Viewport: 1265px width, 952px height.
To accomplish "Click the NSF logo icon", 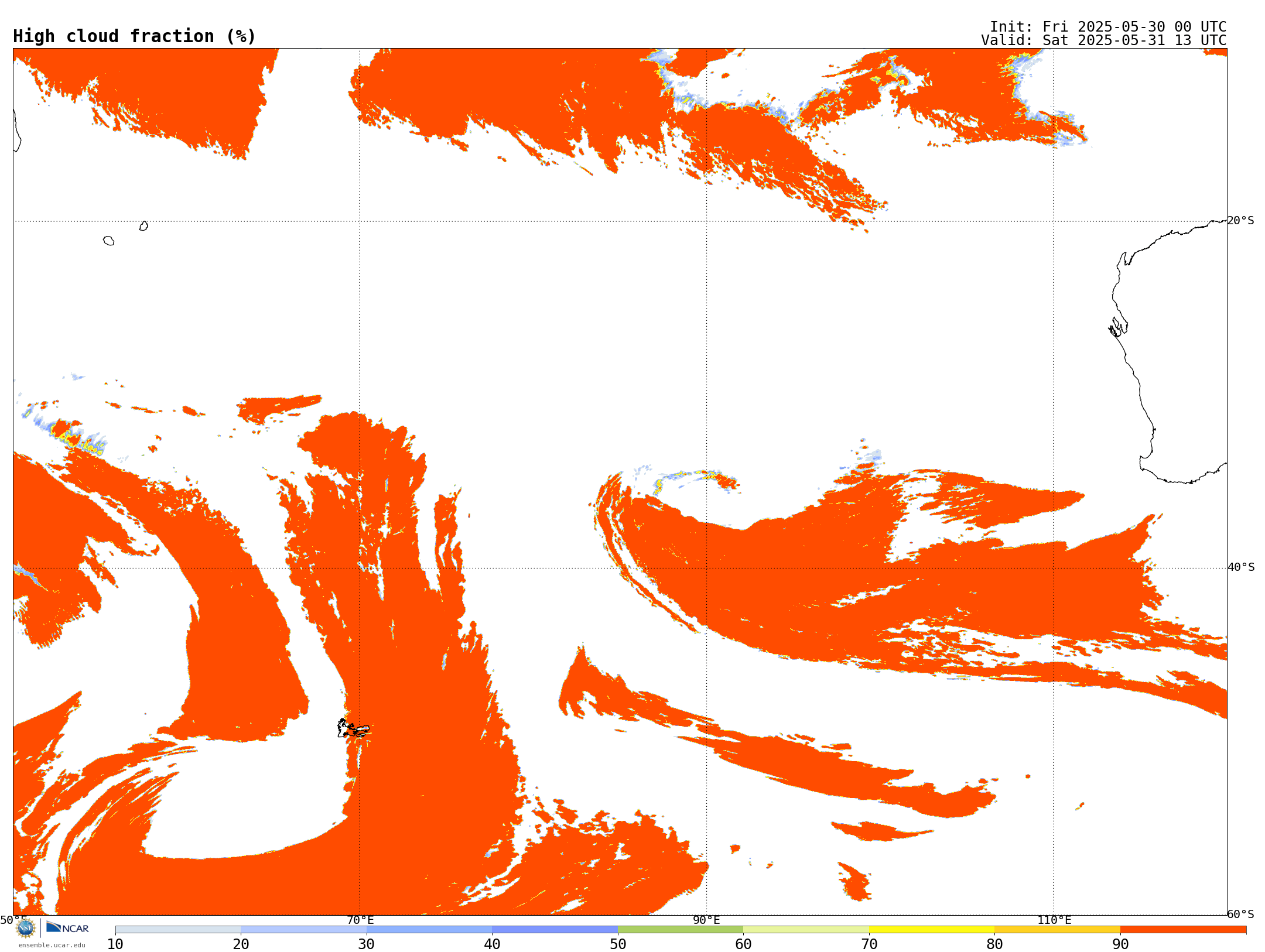I will [26, 928].
